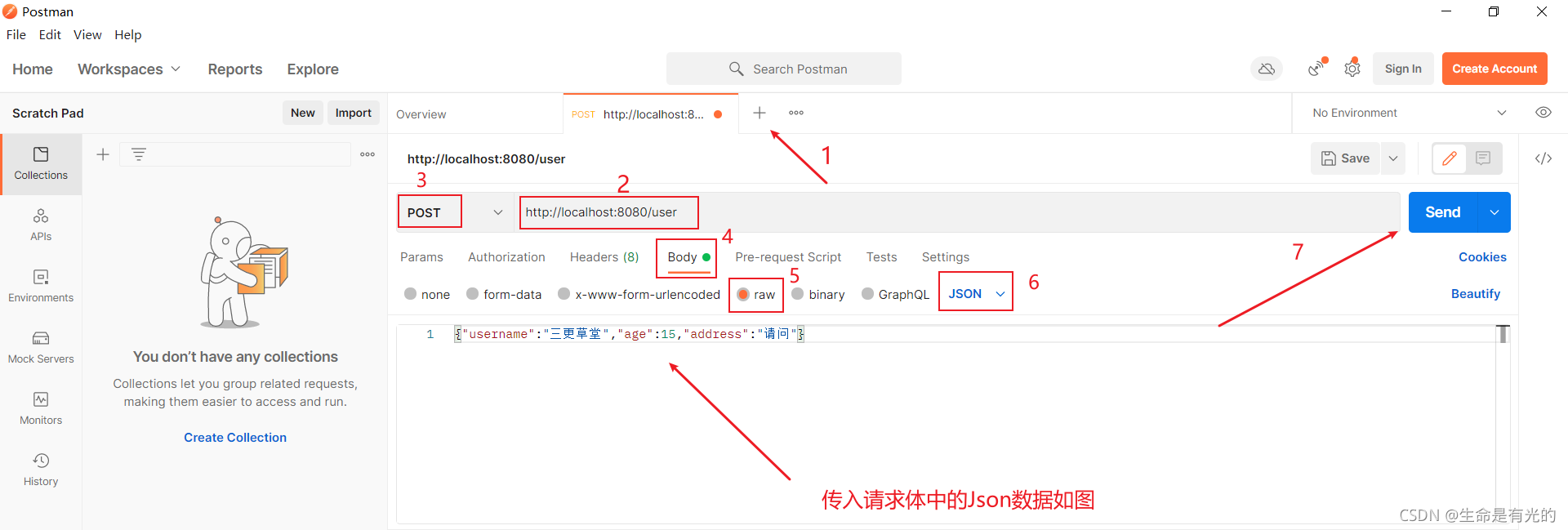This screenshot has width=1568, height=530.
Task: Open the settings gear icon in the header
Action: tap(1352, 69)
